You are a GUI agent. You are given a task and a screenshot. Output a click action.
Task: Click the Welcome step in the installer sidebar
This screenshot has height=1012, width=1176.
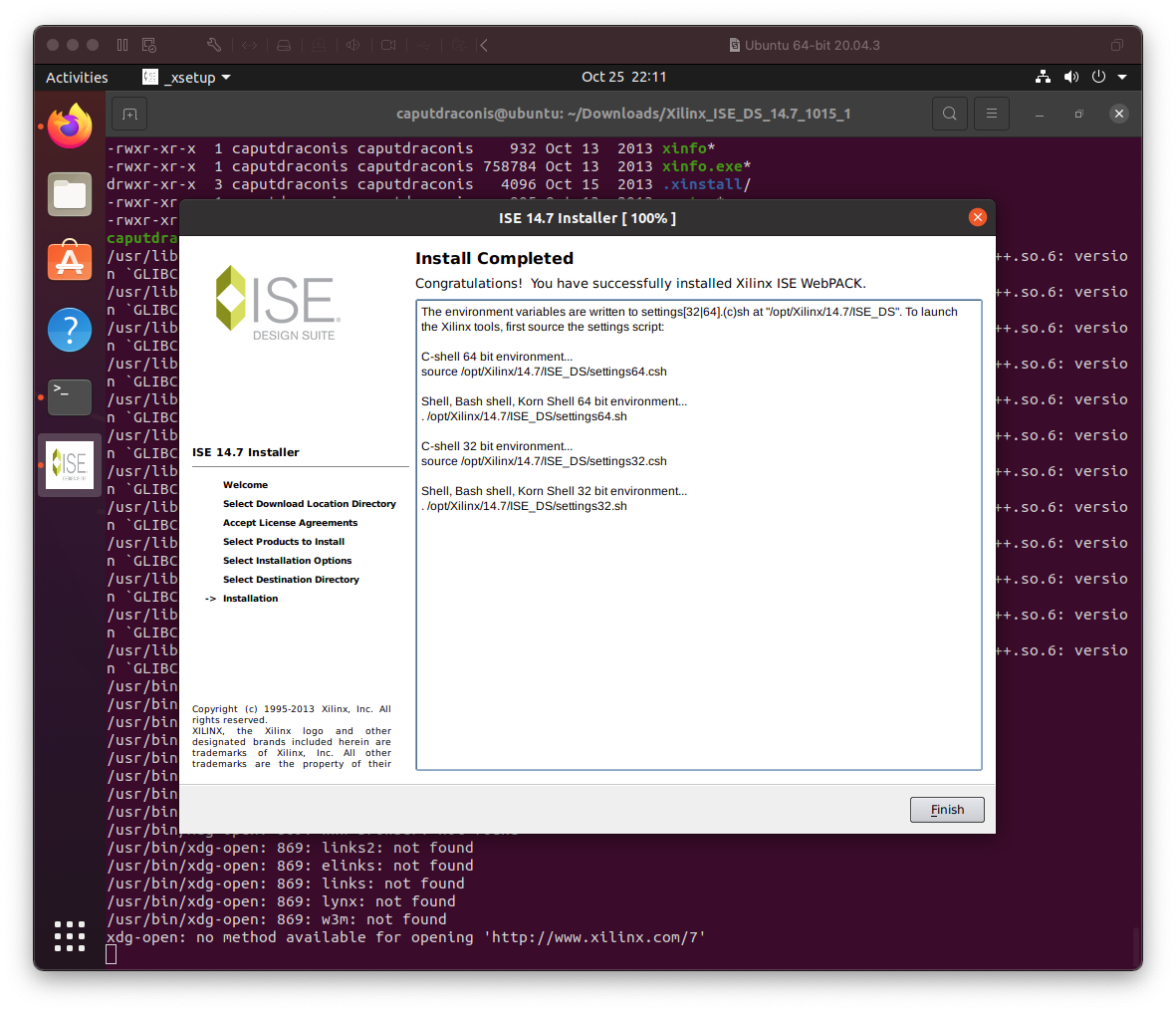coord(245,485)
